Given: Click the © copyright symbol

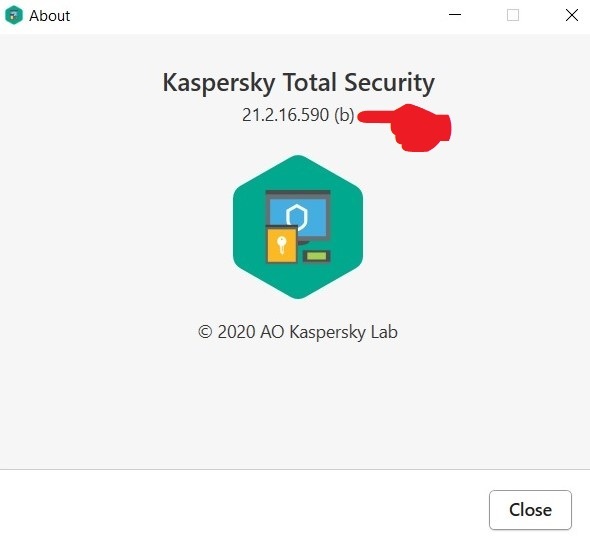Looking at the screenshot, I should [205, 332].
